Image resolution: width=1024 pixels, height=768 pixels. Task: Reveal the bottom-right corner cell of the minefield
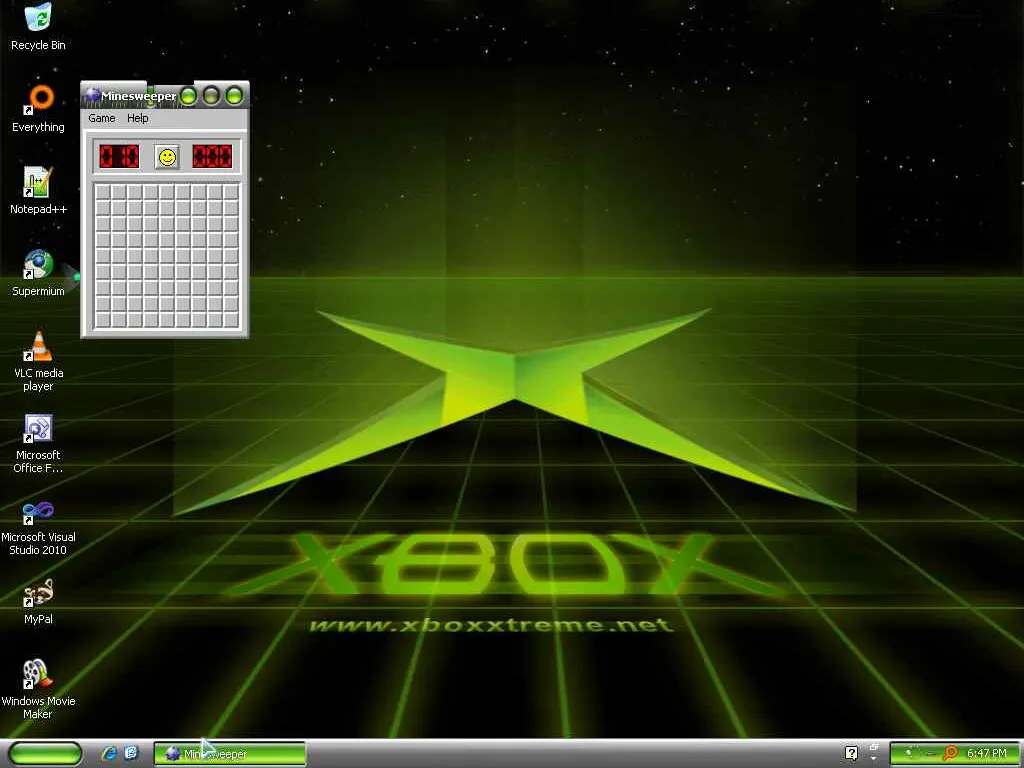pos(231,319)
